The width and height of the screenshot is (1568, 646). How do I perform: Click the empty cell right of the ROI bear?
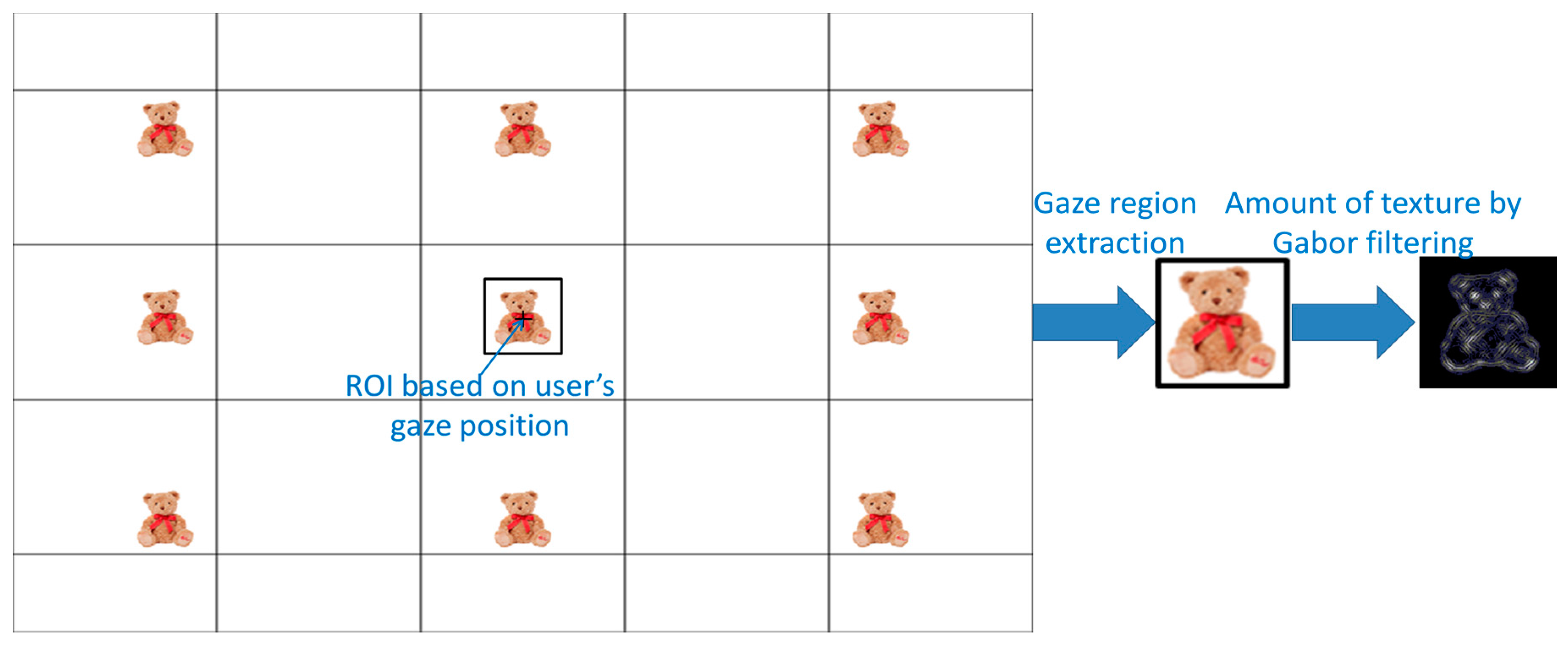click(726, 322)
